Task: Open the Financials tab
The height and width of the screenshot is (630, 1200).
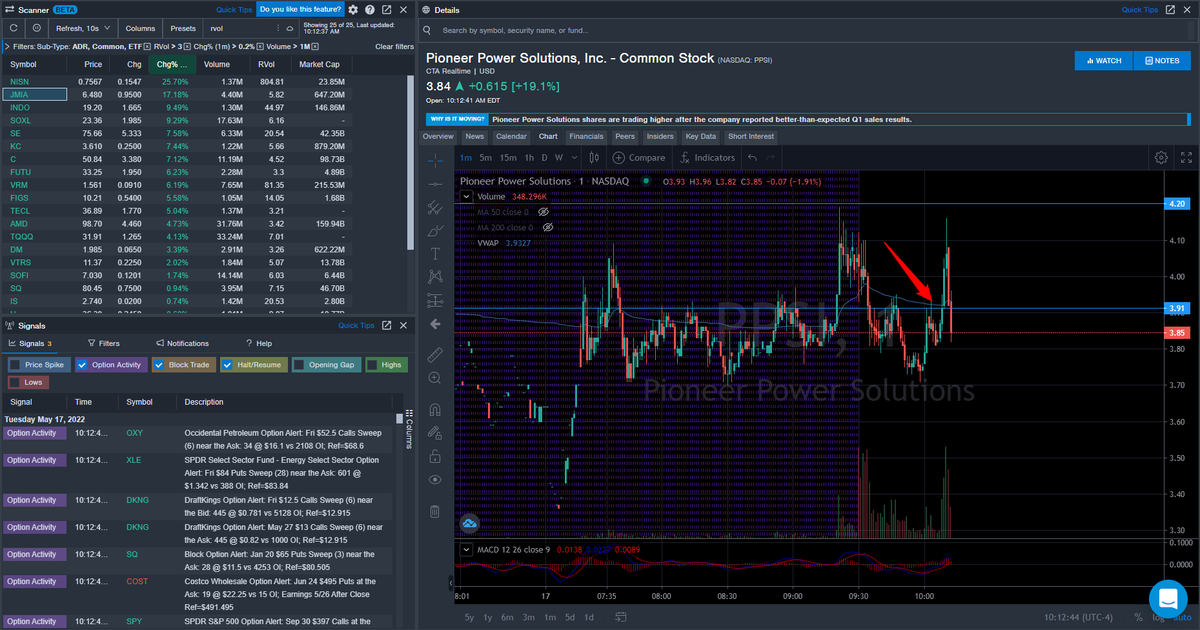Action: point(586,136)
